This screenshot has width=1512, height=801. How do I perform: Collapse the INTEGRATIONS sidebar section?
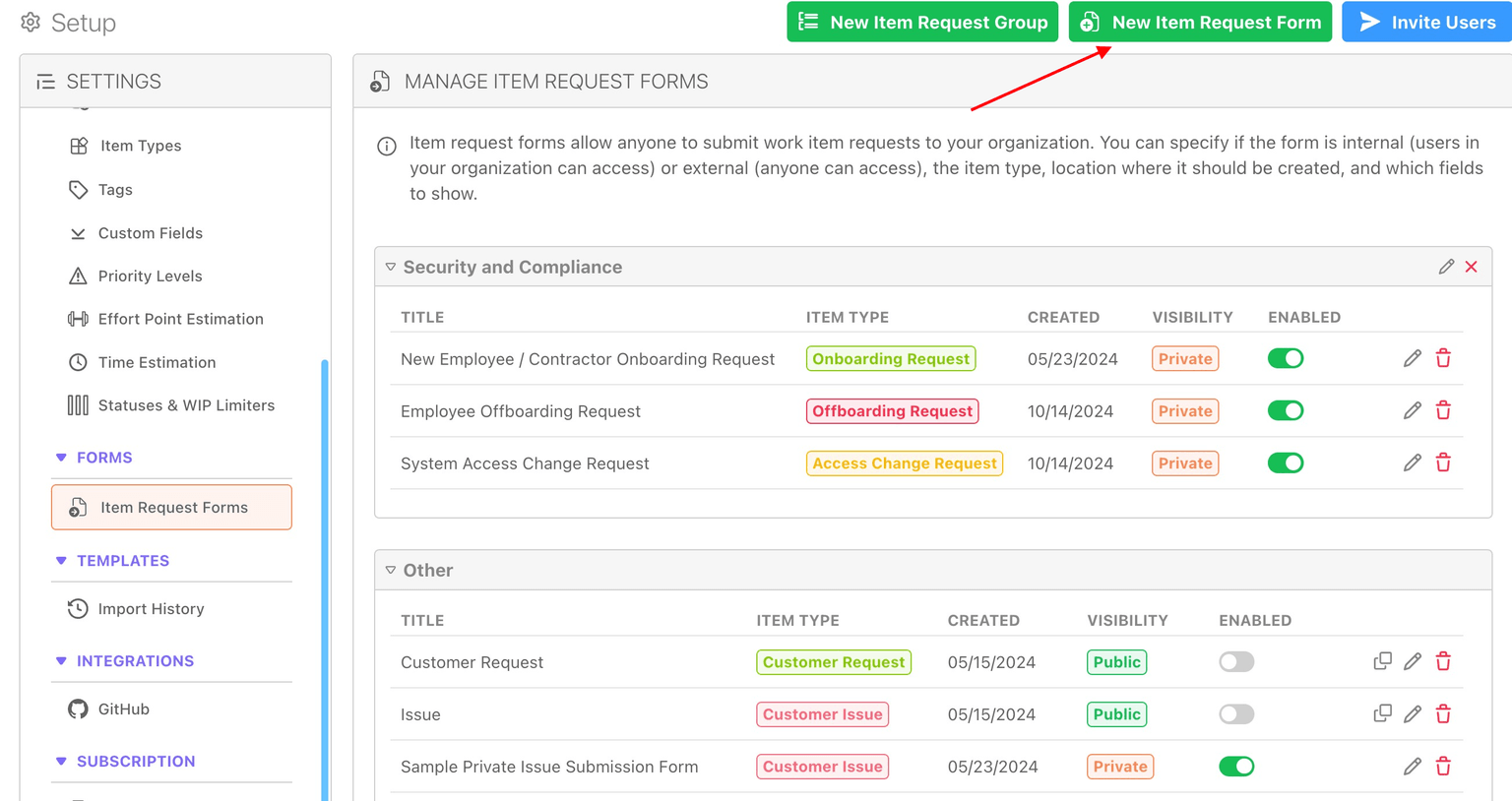tap(61, 661)
